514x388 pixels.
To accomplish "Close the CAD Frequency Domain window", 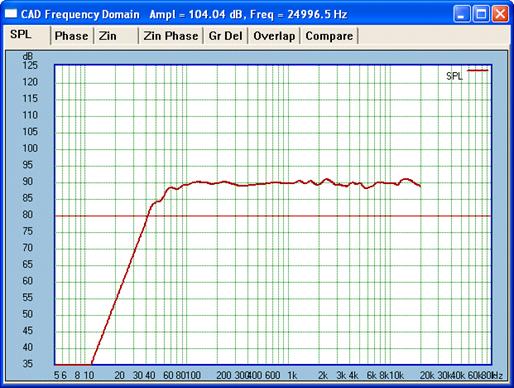I will point(500,14).
